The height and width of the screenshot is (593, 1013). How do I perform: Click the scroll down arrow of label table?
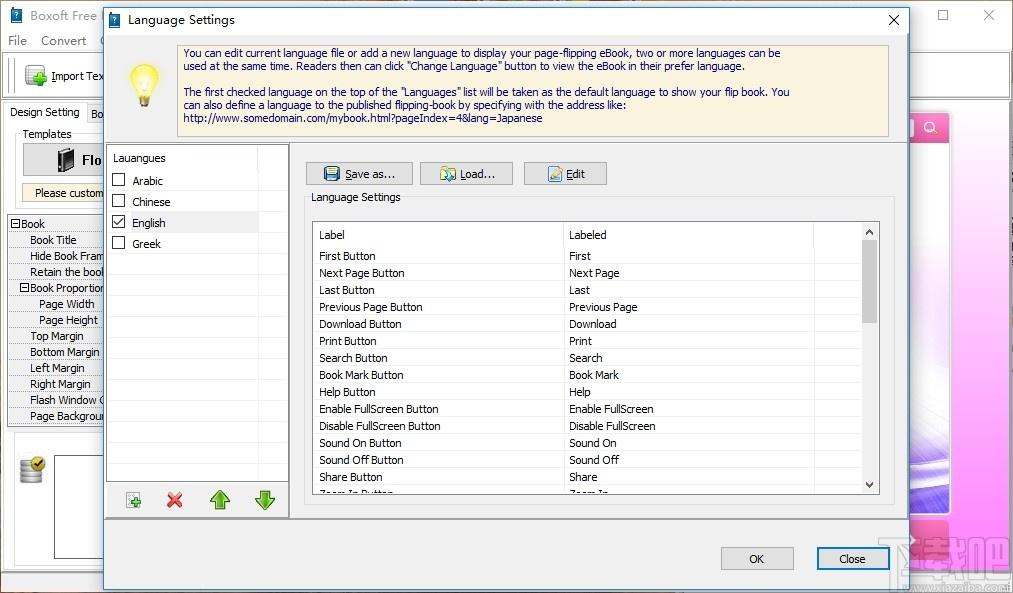[870, 485]
